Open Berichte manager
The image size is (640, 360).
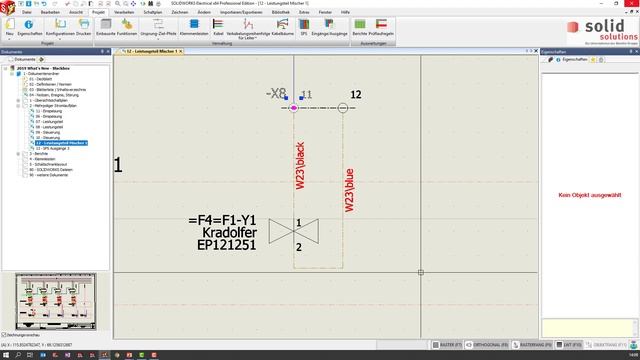point(360,27)
